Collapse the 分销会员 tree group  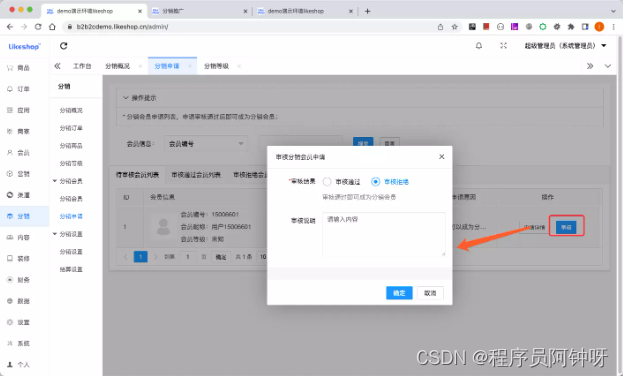click(55, 181)
